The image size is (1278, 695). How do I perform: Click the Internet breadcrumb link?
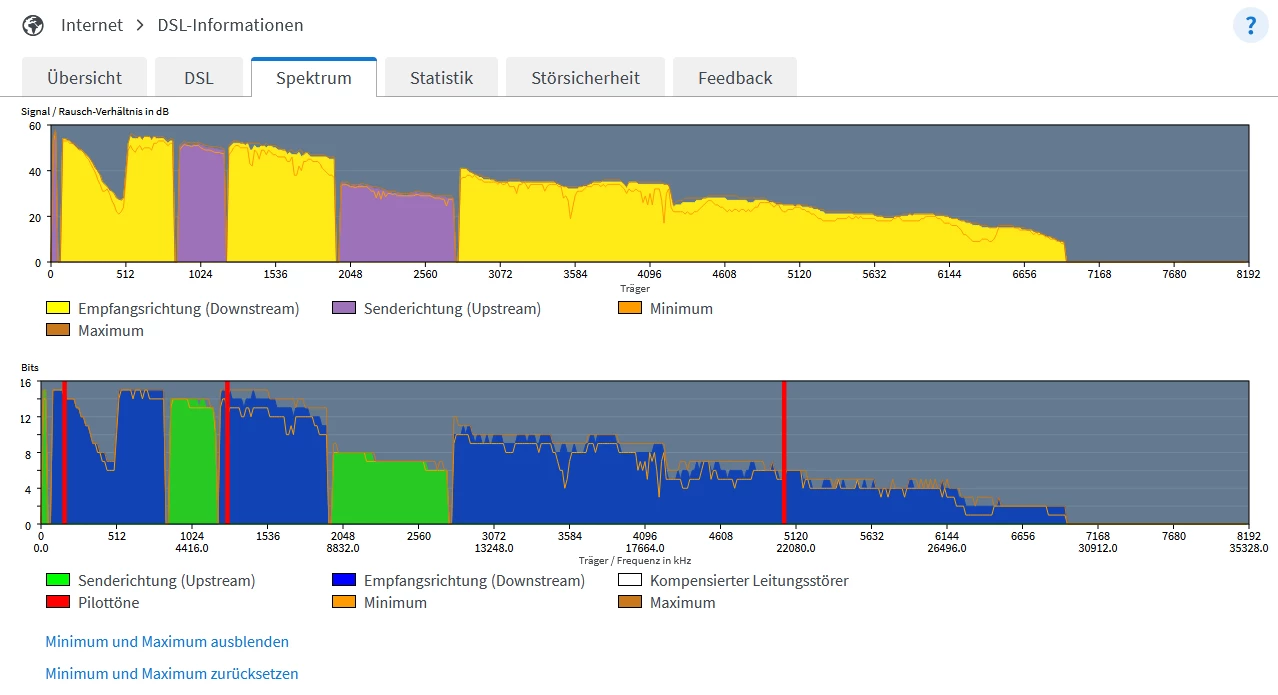[x=92, y=25]
